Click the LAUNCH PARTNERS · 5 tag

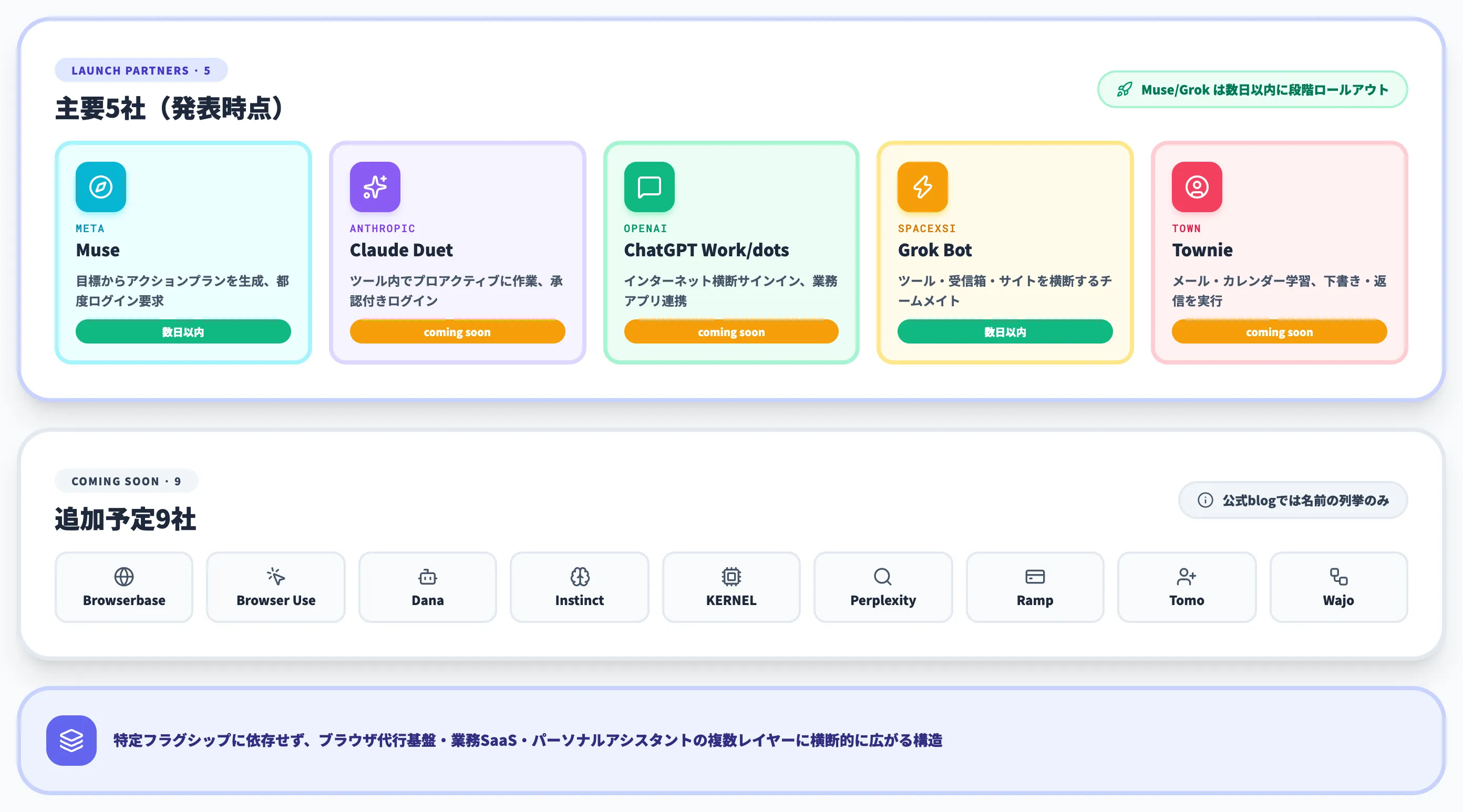[x=141, y=70]
